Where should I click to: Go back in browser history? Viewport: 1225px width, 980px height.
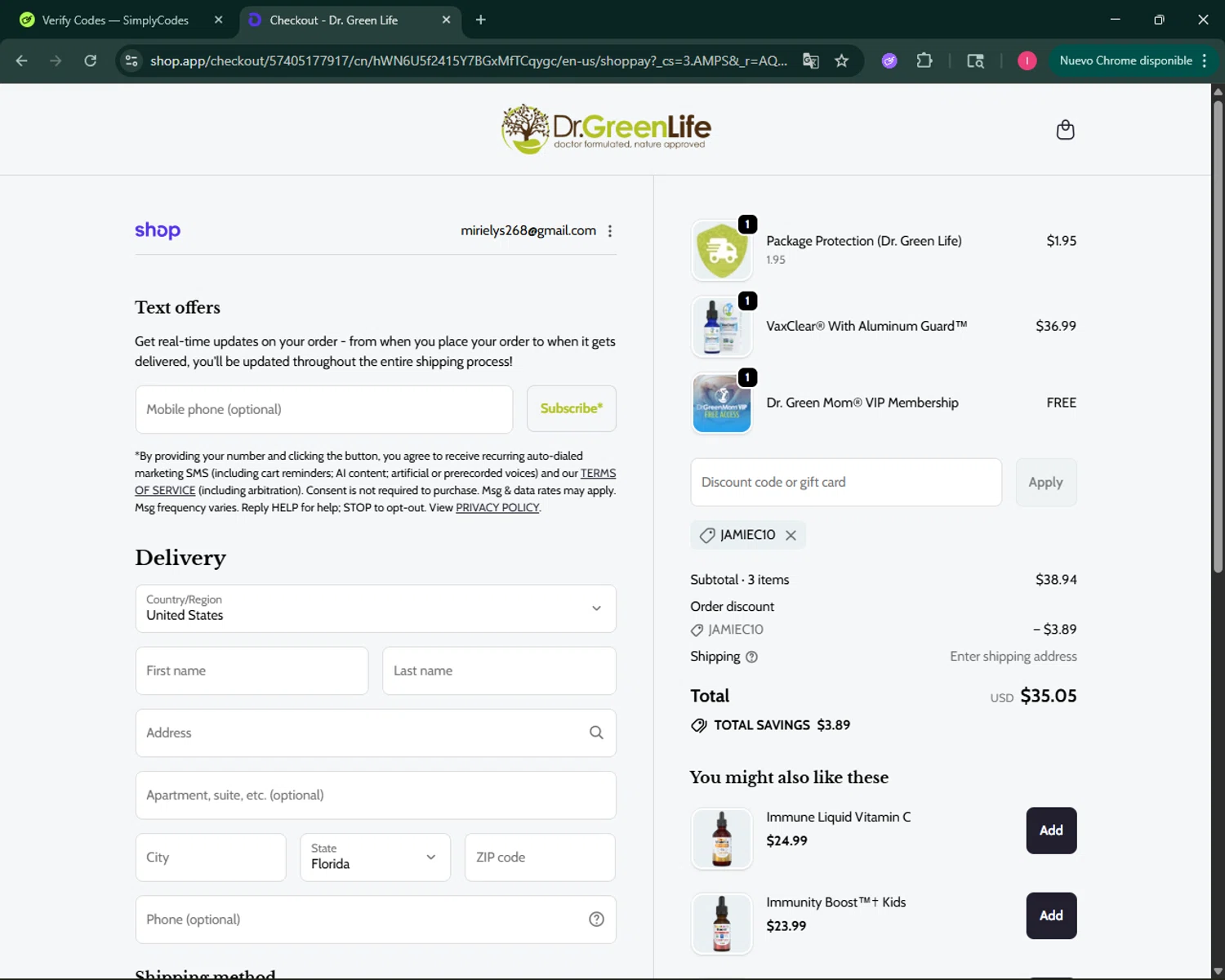22,60
